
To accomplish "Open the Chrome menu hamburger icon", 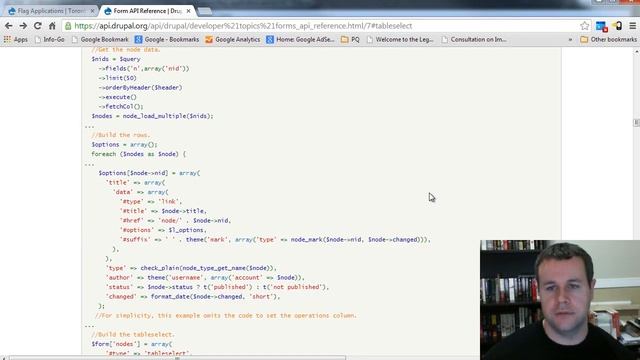I will pyautogui.click(x=633, y=26).
